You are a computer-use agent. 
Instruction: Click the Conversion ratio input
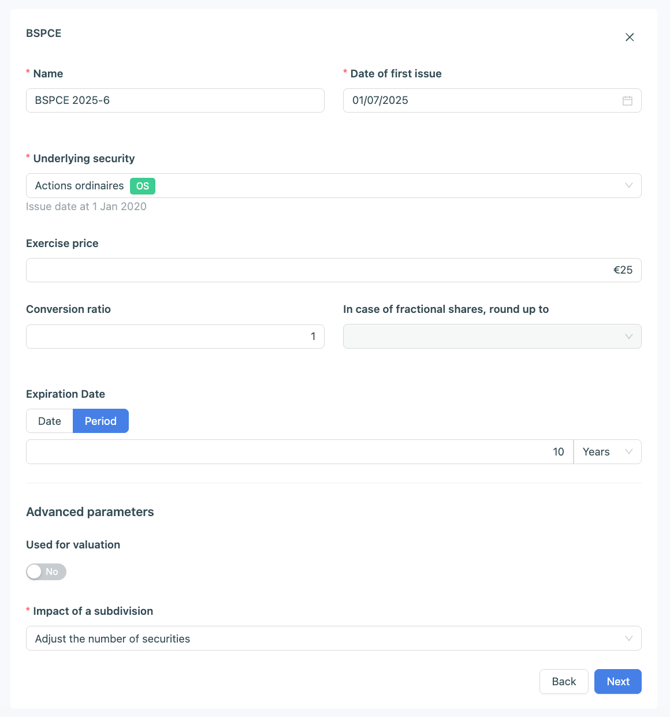pos(175,337)
